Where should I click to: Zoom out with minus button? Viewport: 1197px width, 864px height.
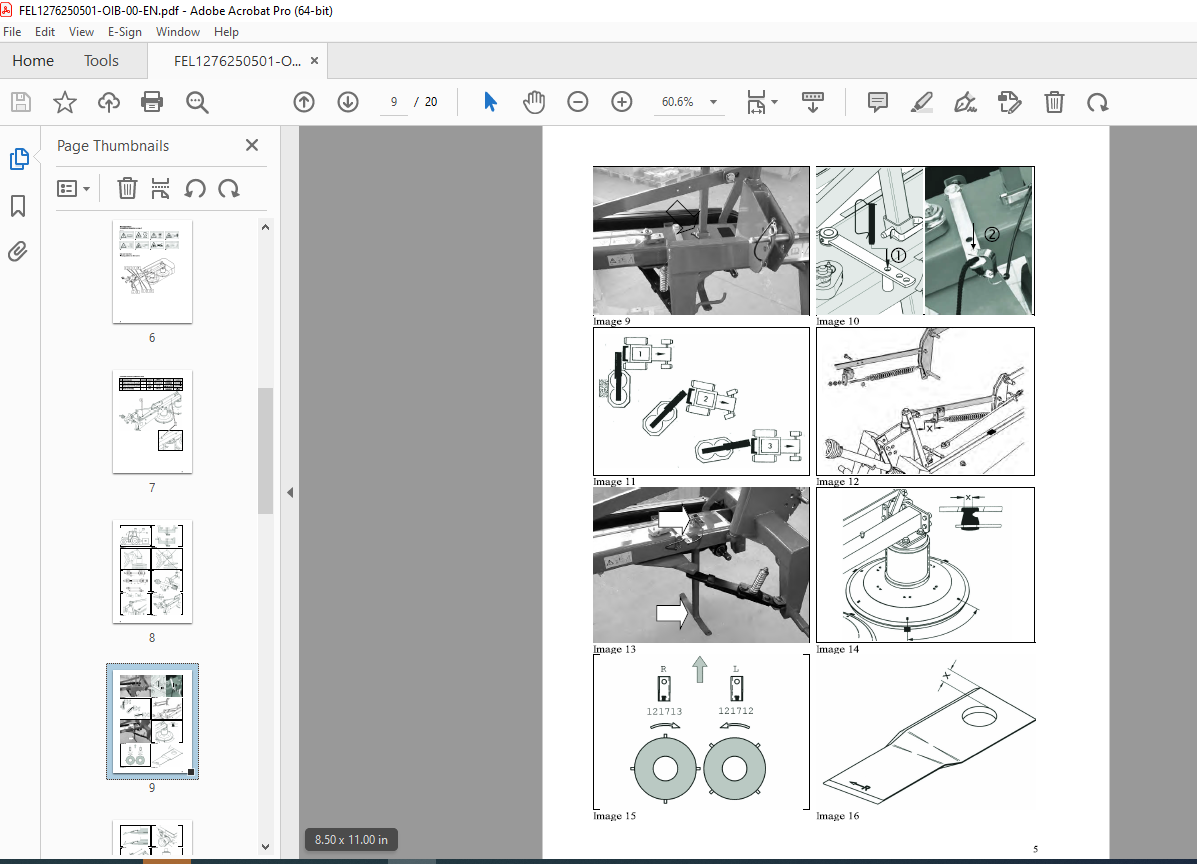coord(578,102)
